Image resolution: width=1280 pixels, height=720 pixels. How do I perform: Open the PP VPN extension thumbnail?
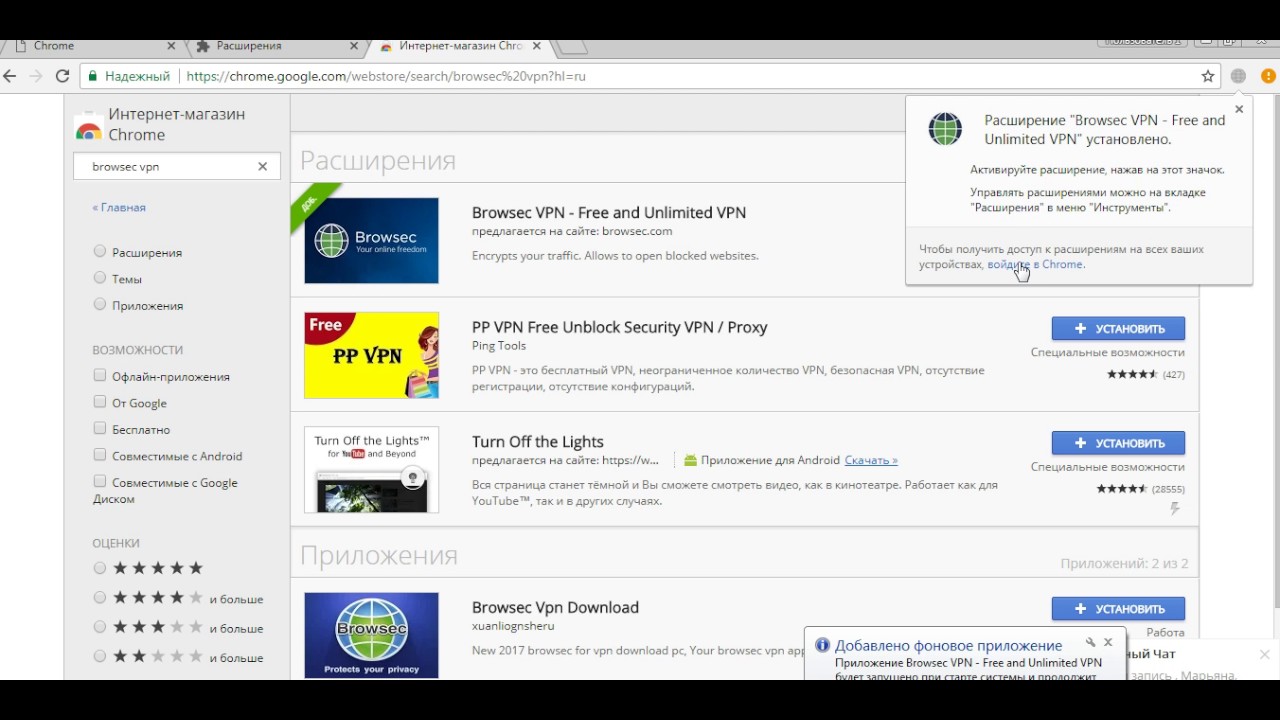371,355
